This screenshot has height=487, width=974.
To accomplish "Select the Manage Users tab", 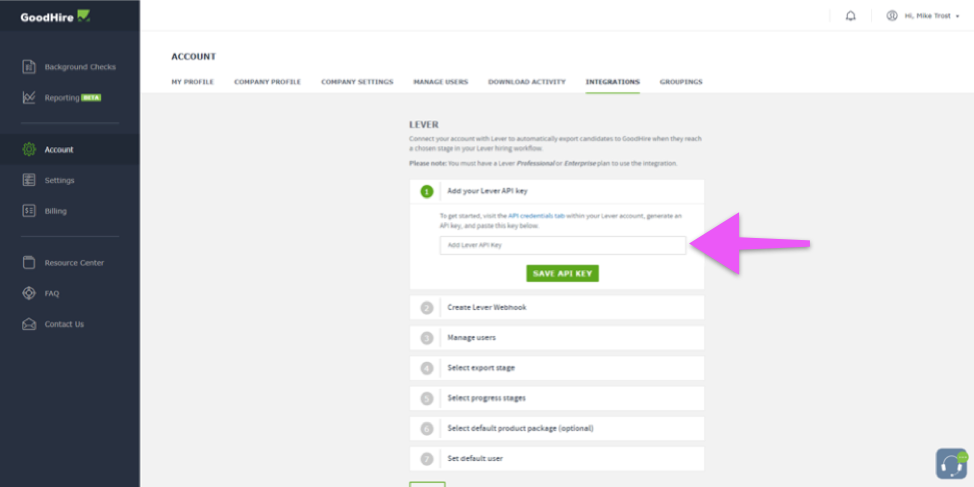I will click(440, 82).
